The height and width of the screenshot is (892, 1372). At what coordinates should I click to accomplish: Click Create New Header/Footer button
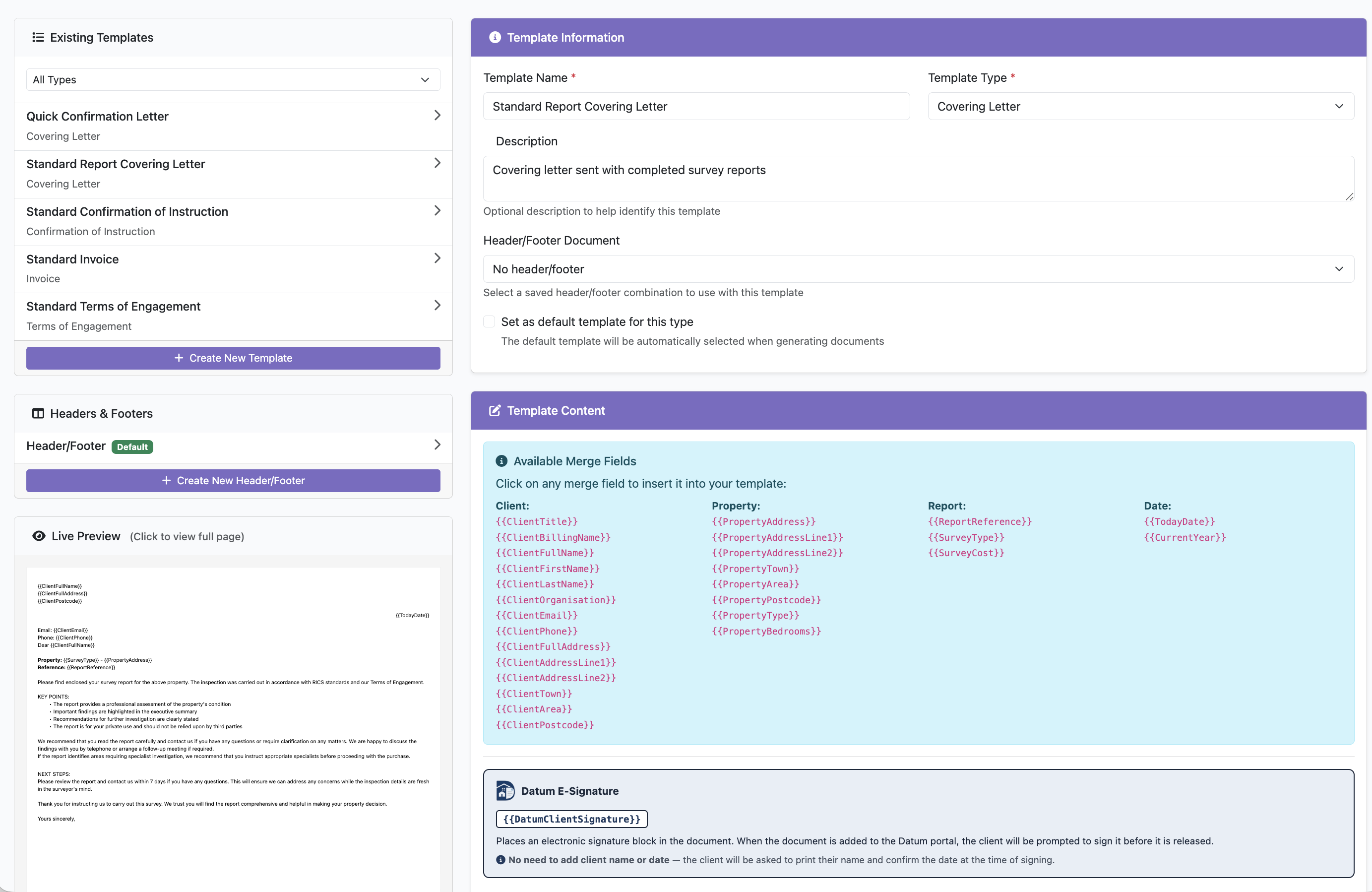[x=233, y=480]
